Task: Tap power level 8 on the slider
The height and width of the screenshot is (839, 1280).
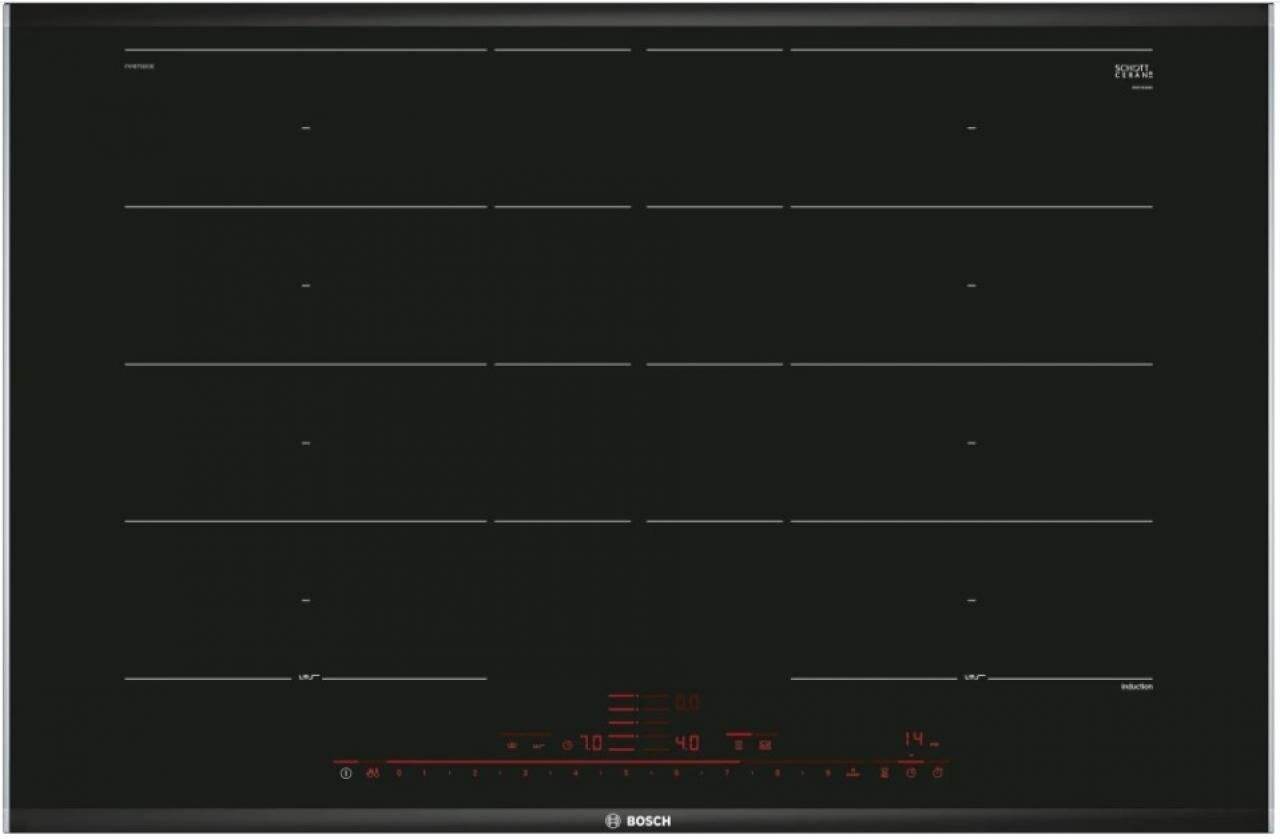Action: pyautogui.click(x=777, y=773)
